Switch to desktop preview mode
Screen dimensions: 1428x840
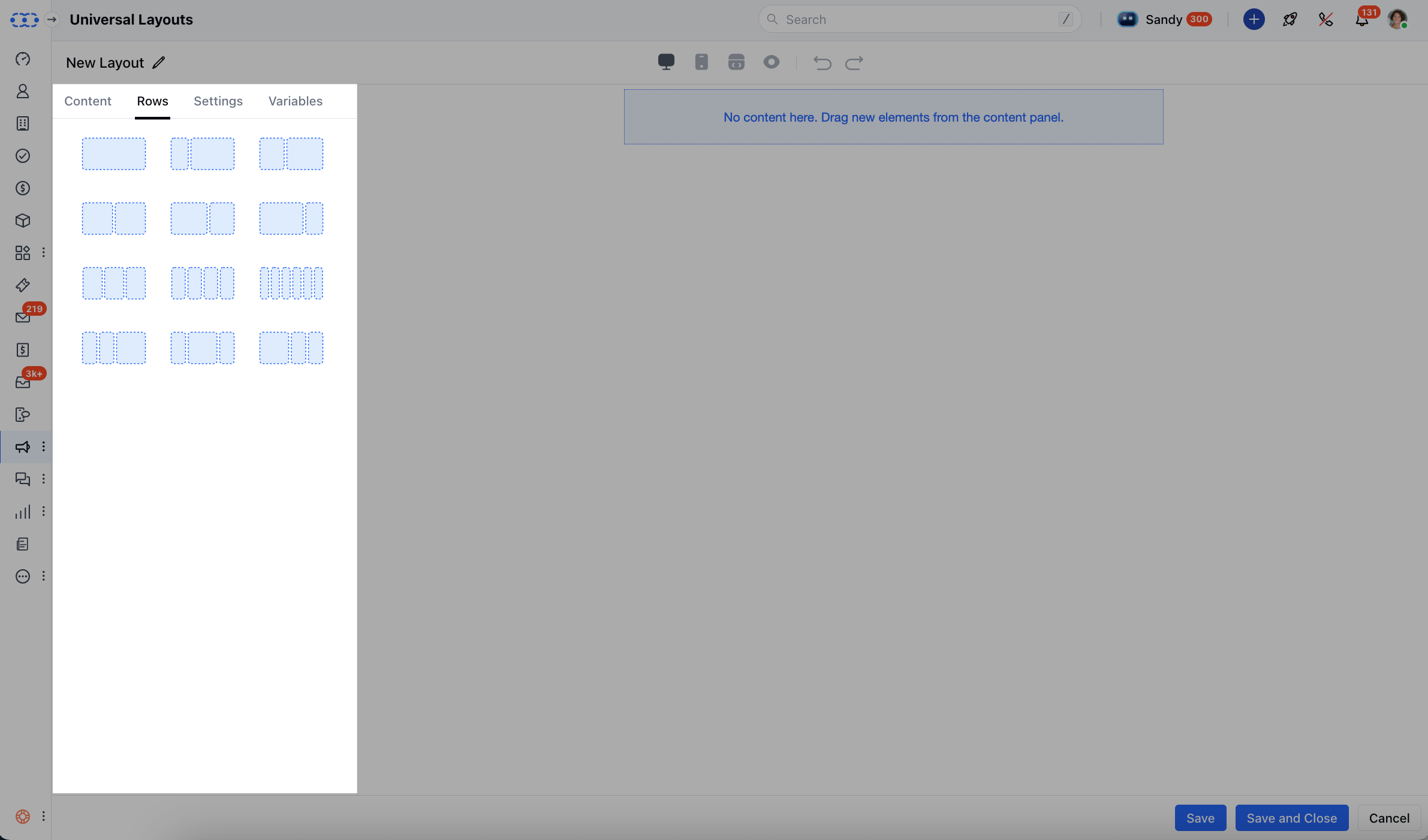click(x=666, y=62)
